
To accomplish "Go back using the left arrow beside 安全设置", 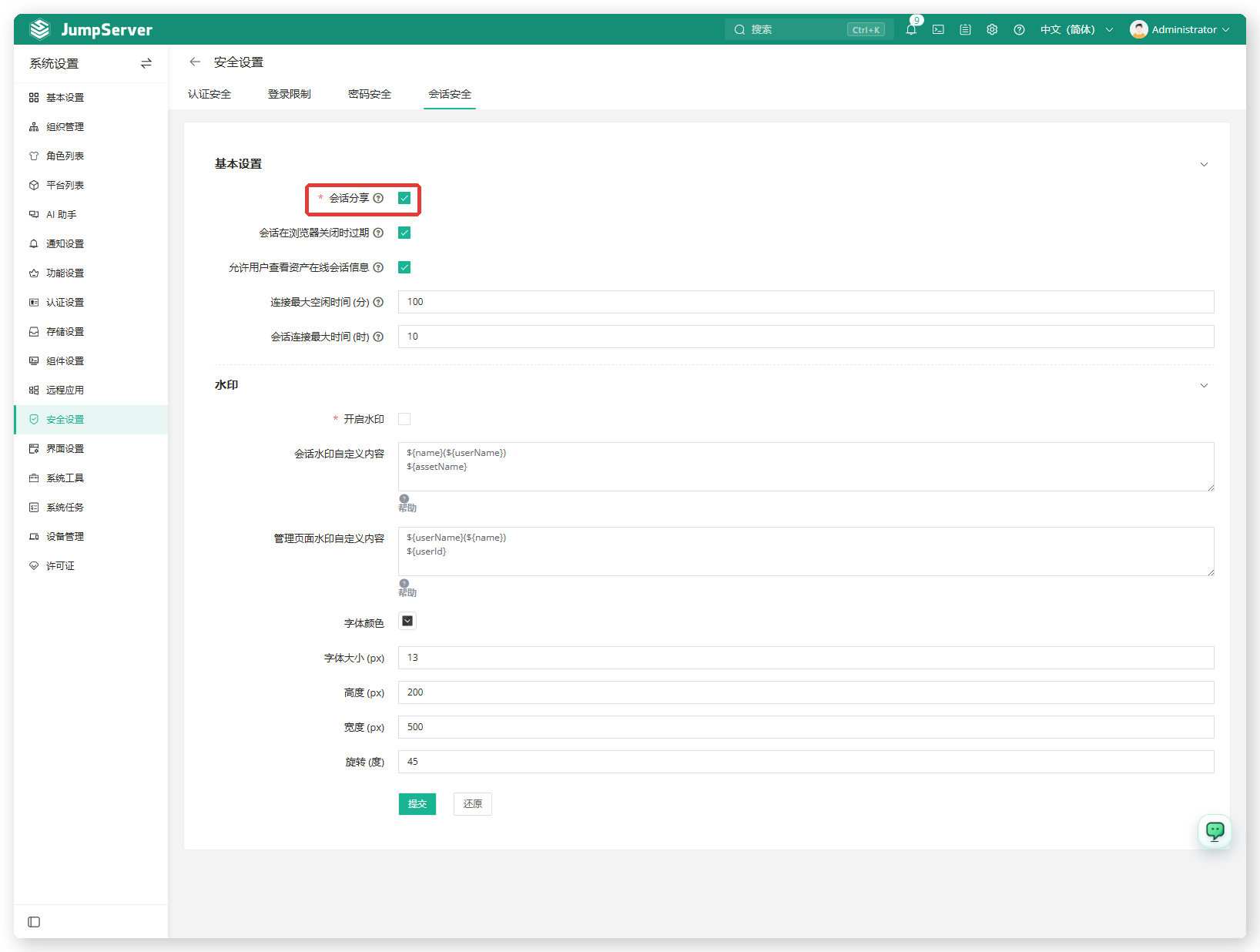I will pos(195,62).
